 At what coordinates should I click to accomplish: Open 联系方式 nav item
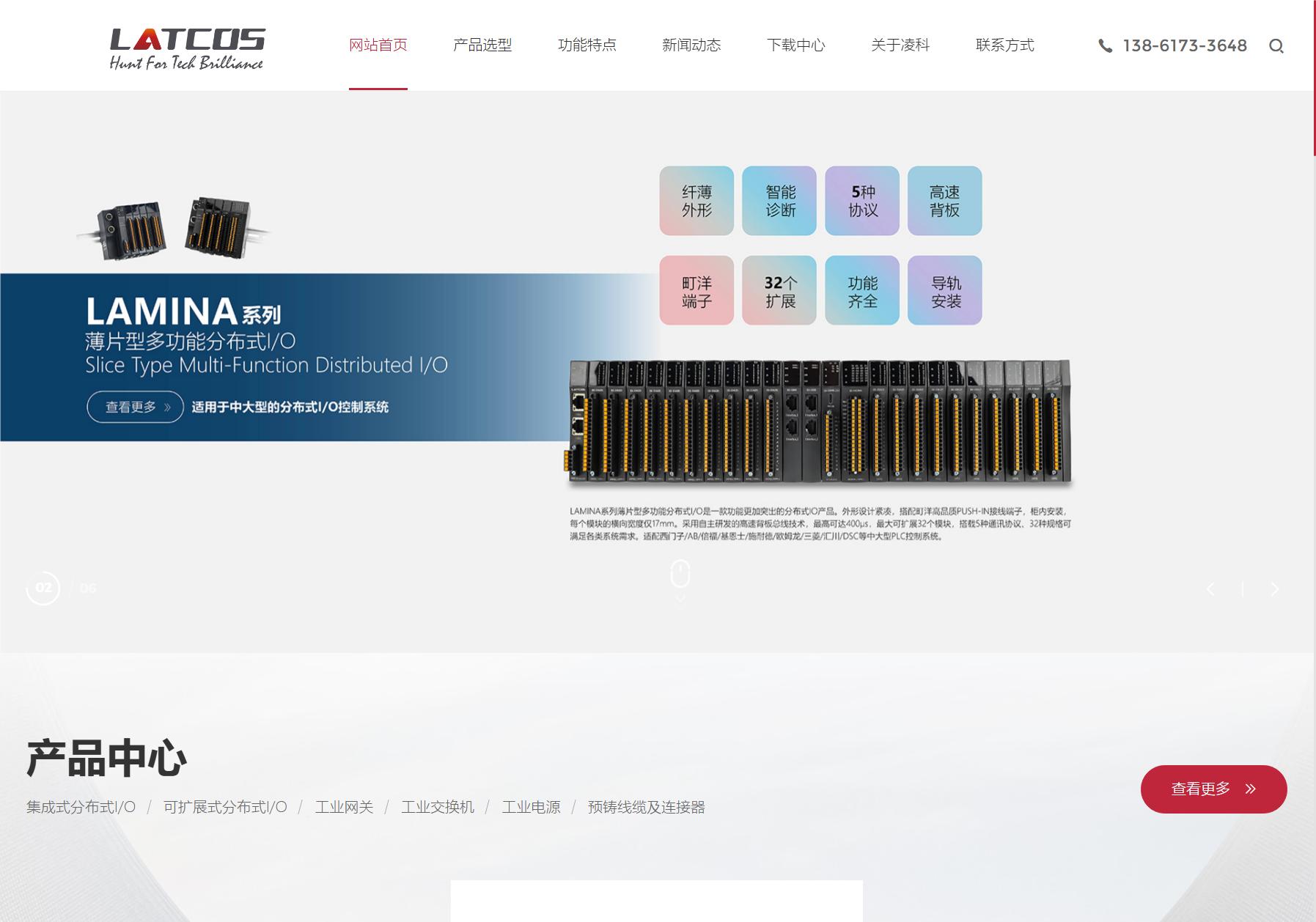click(1005, 45)
